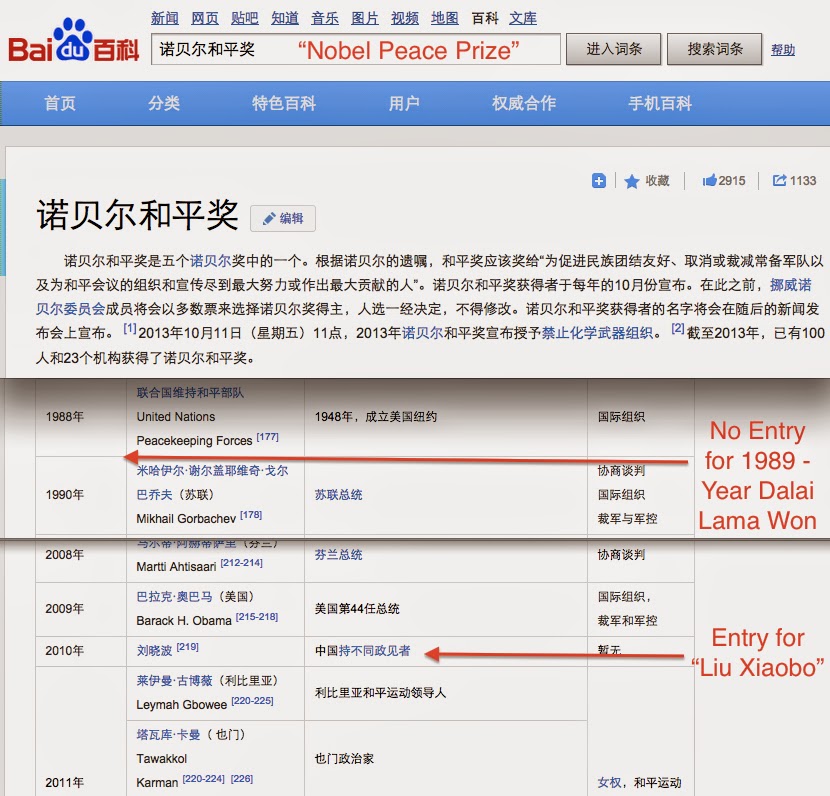
Task: Follow the 芬兰总统 link
Action: (338, 555)
